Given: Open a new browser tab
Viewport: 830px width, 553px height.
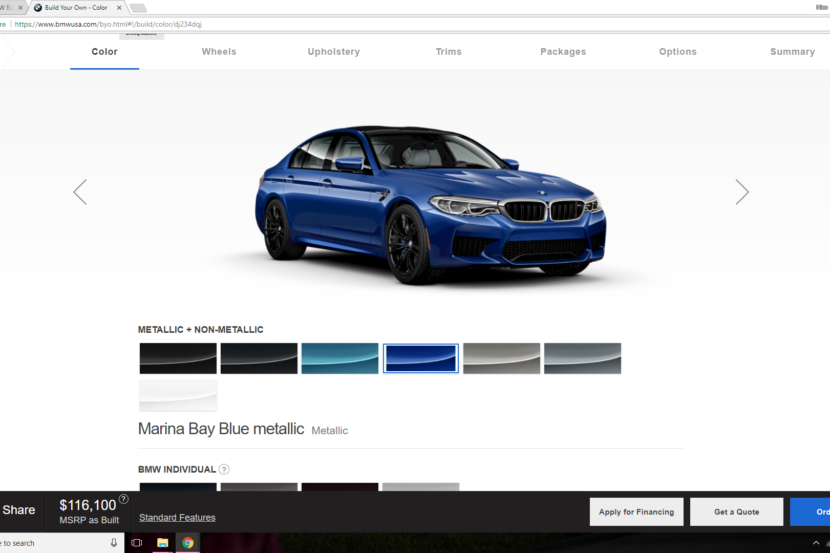Looking at the screenshot, I should pyautogui.click(x=138, y=8).
